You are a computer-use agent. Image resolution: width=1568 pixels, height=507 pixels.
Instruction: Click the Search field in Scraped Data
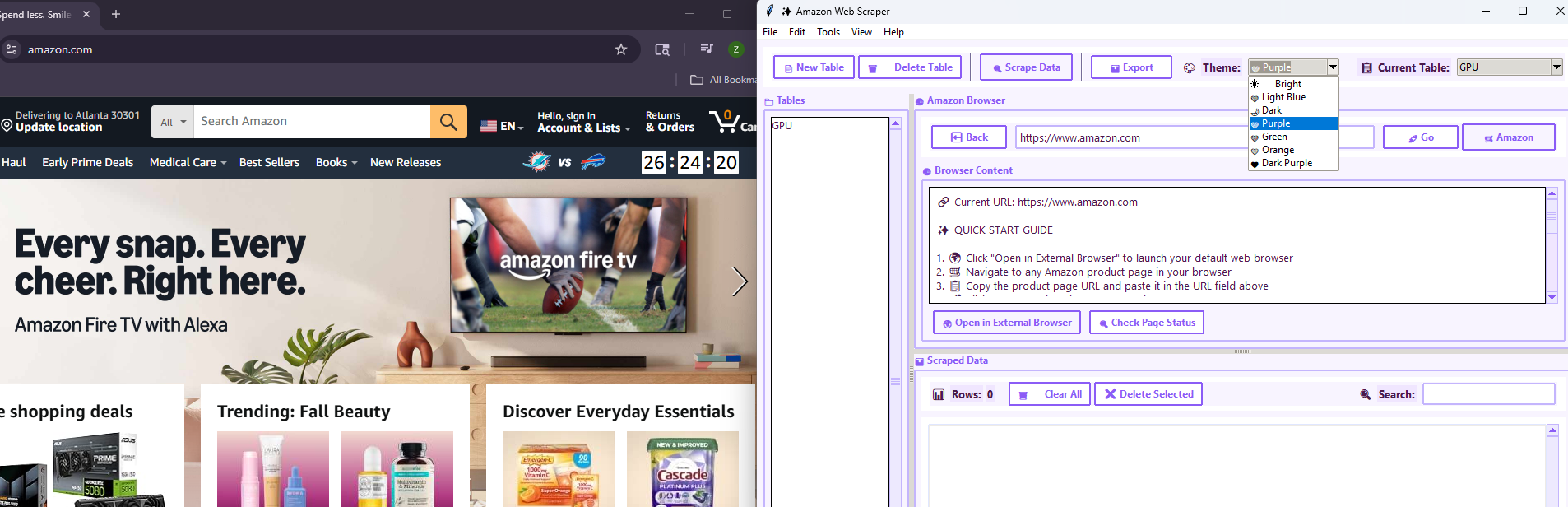[1487, 394]
